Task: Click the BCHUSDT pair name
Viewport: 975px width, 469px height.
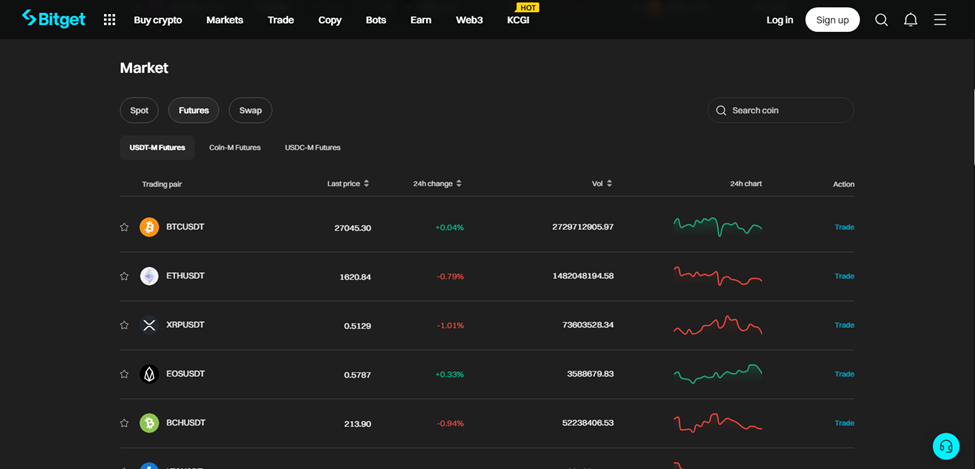Action: coord(185,423)
